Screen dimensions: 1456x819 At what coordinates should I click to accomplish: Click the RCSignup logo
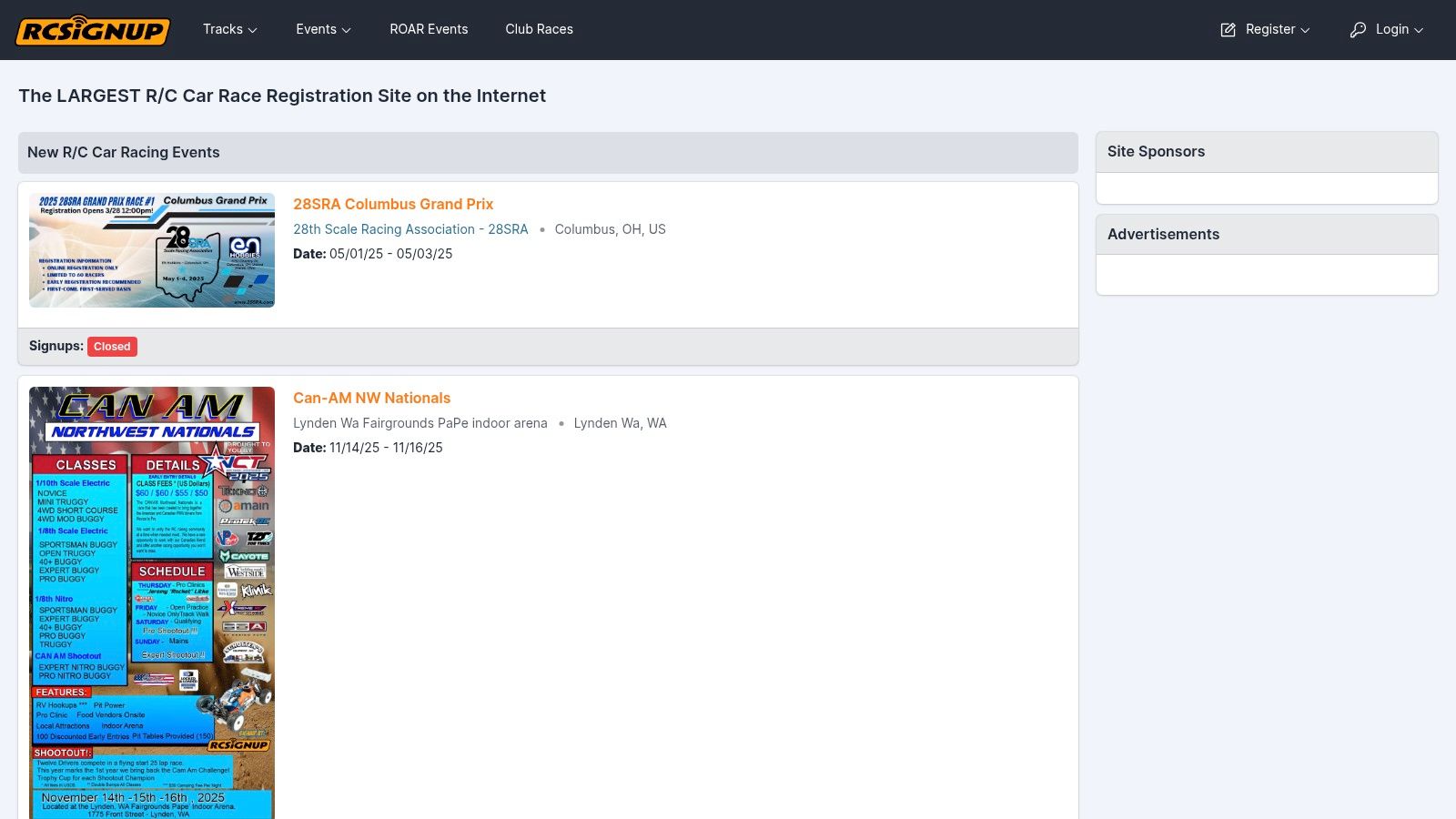click(93, 30)
